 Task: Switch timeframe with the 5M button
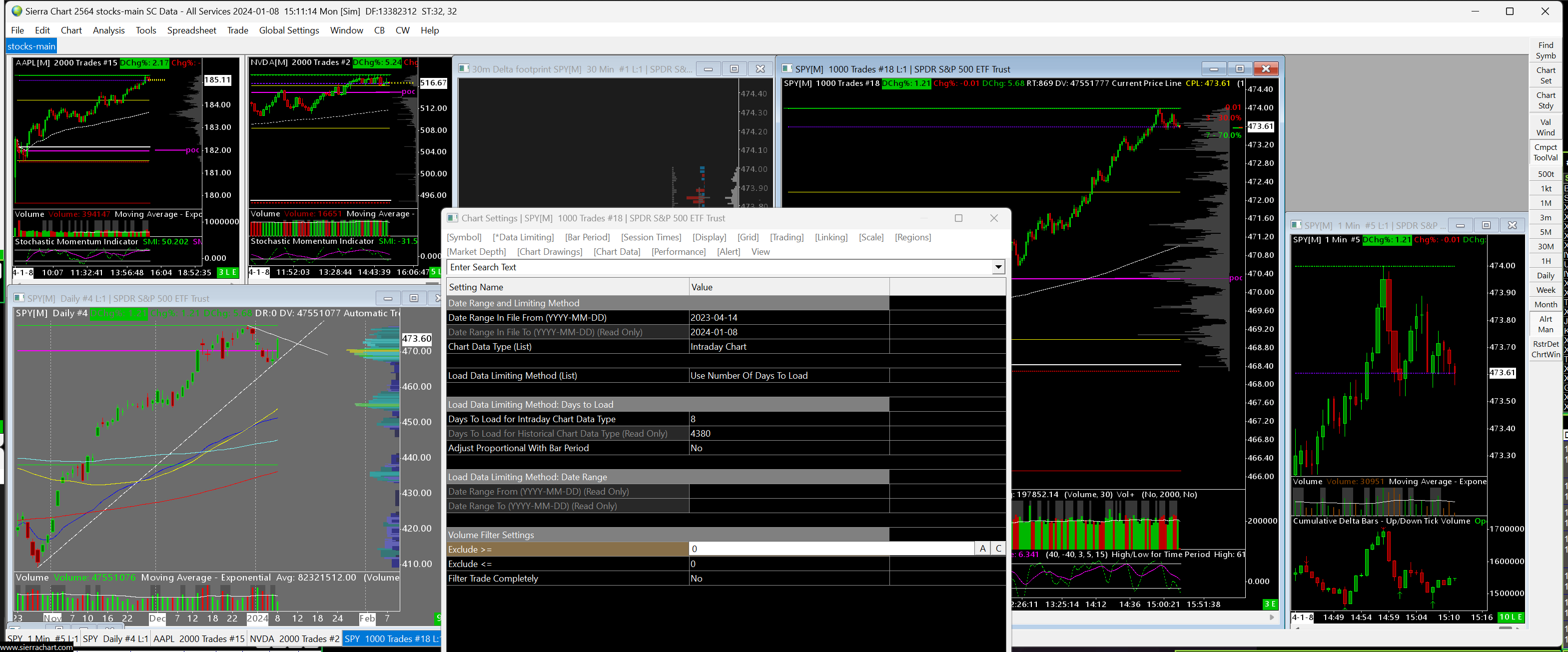[x=1545, y=232]
